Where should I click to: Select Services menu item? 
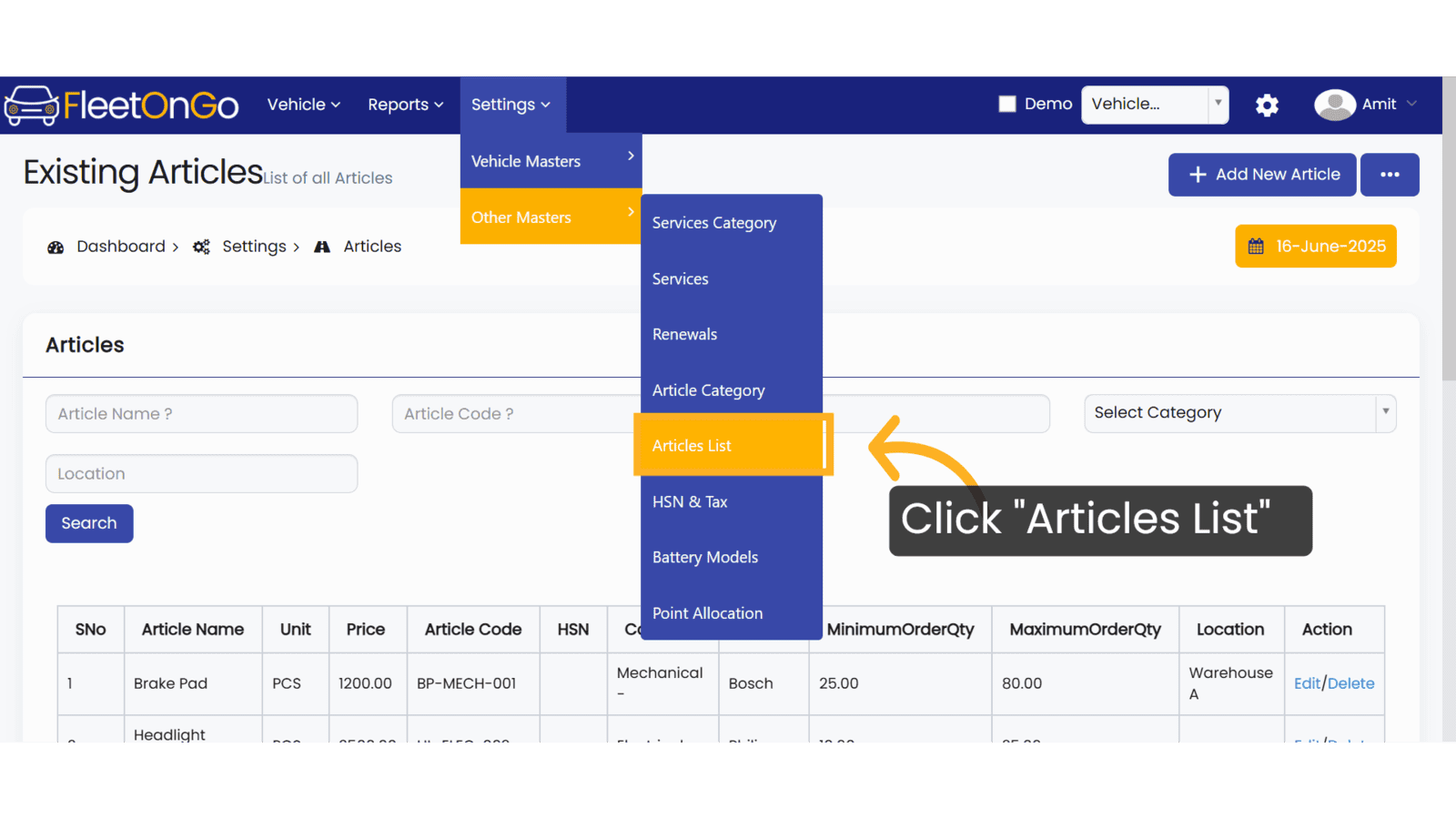732,278
